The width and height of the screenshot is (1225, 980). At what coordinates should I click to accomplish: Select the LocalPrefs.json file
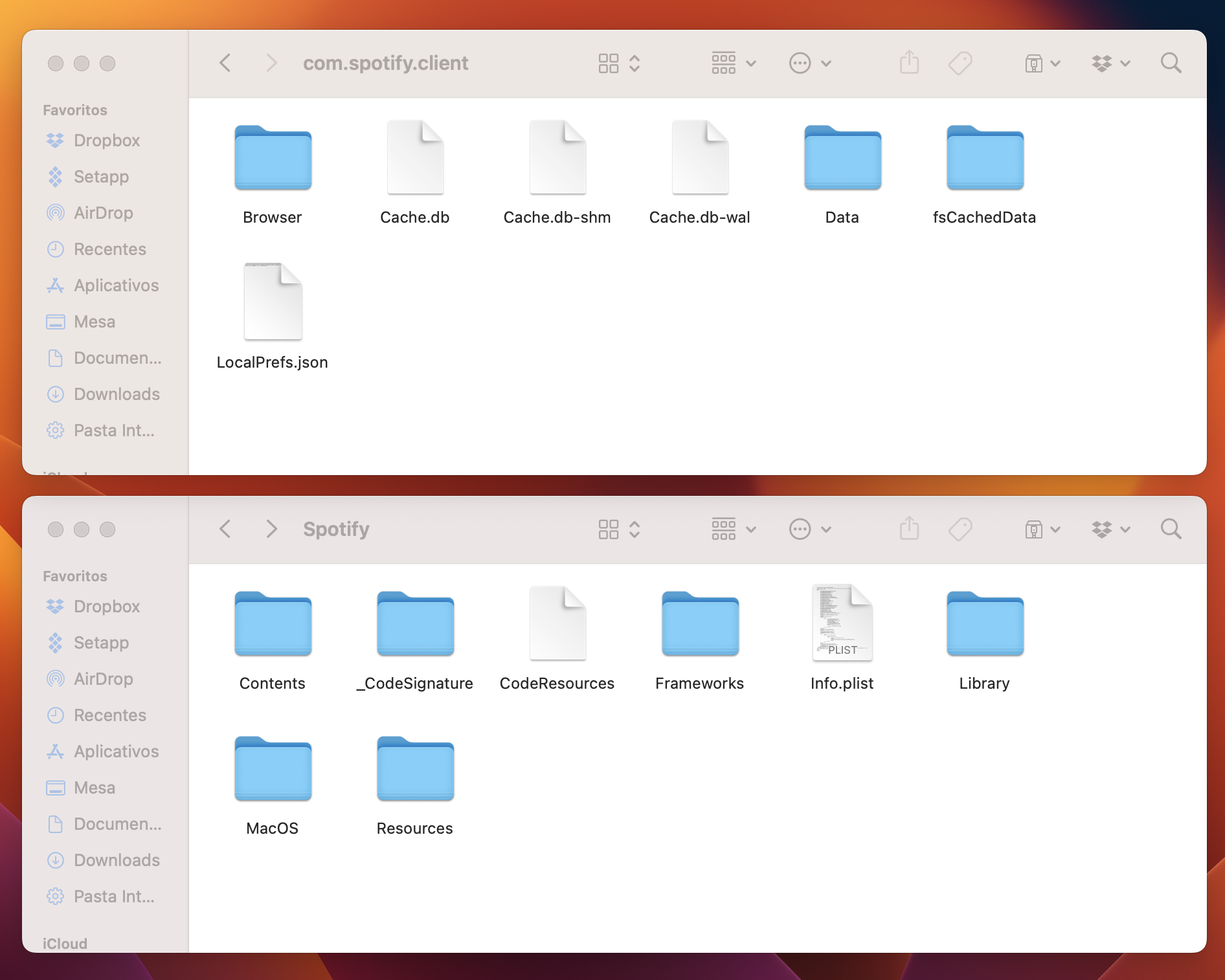[273, 302]
